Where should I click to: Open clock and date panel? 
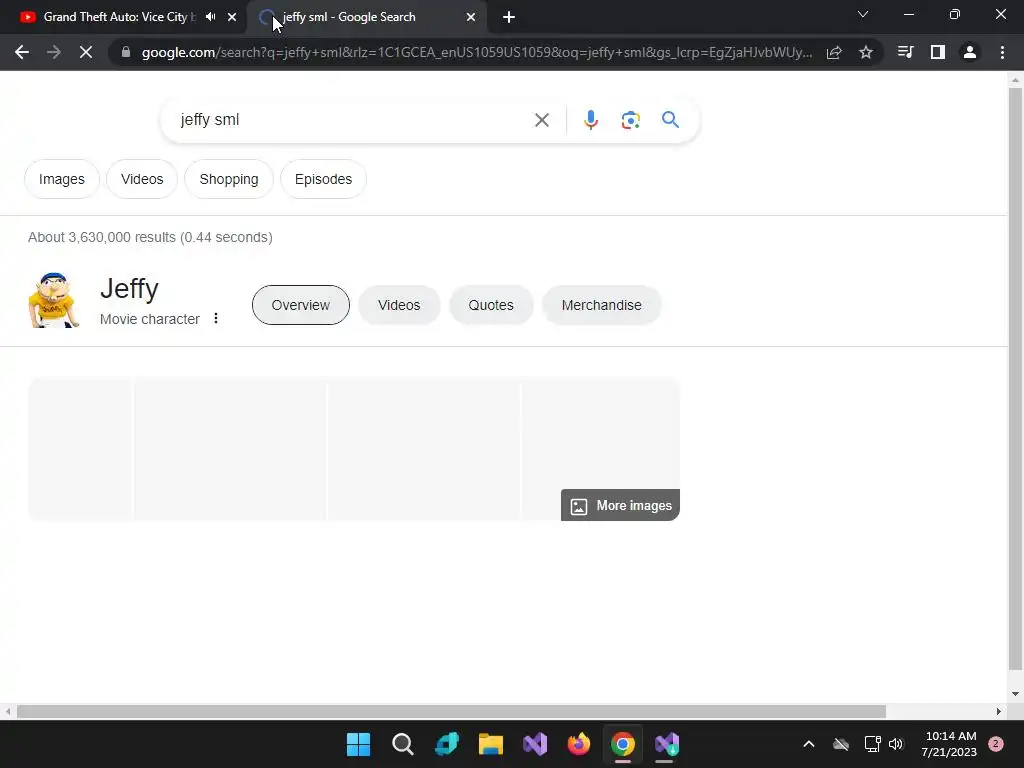pyautogui.click(x=950, y=744)
